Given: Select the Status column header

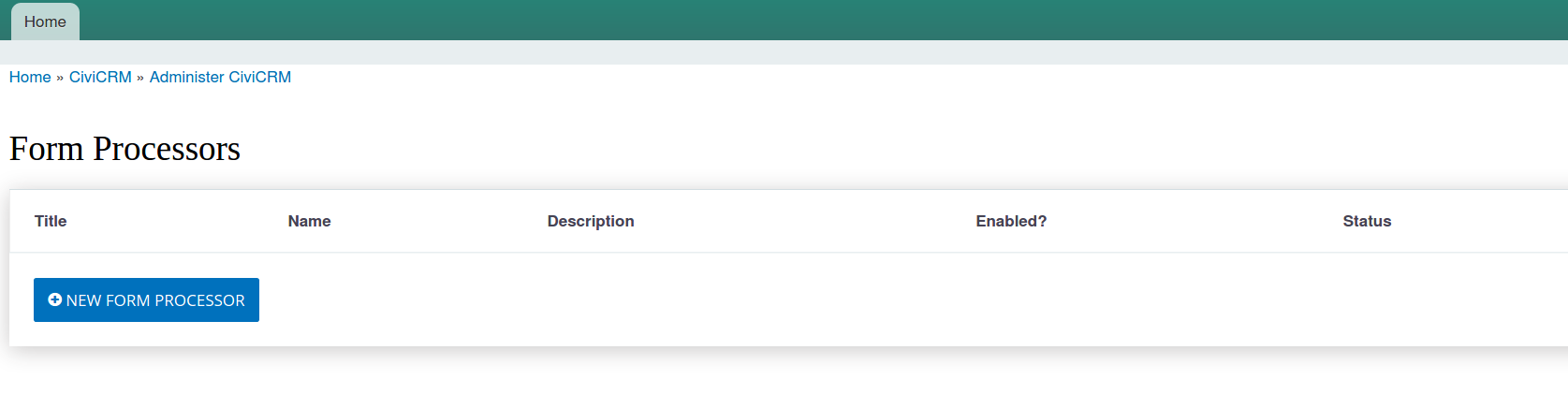Looking at the screenshot, I should pos(1367,221).
